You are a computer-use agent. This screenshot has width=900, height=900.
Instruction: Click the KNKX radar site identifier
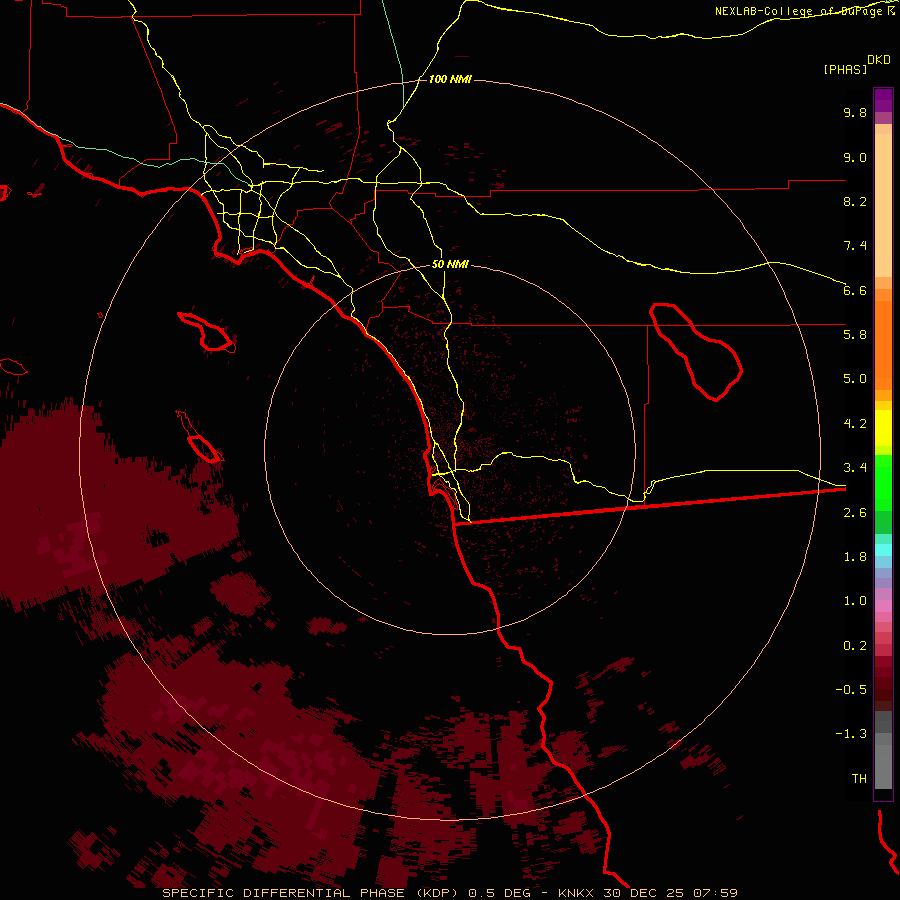point(575,893)
